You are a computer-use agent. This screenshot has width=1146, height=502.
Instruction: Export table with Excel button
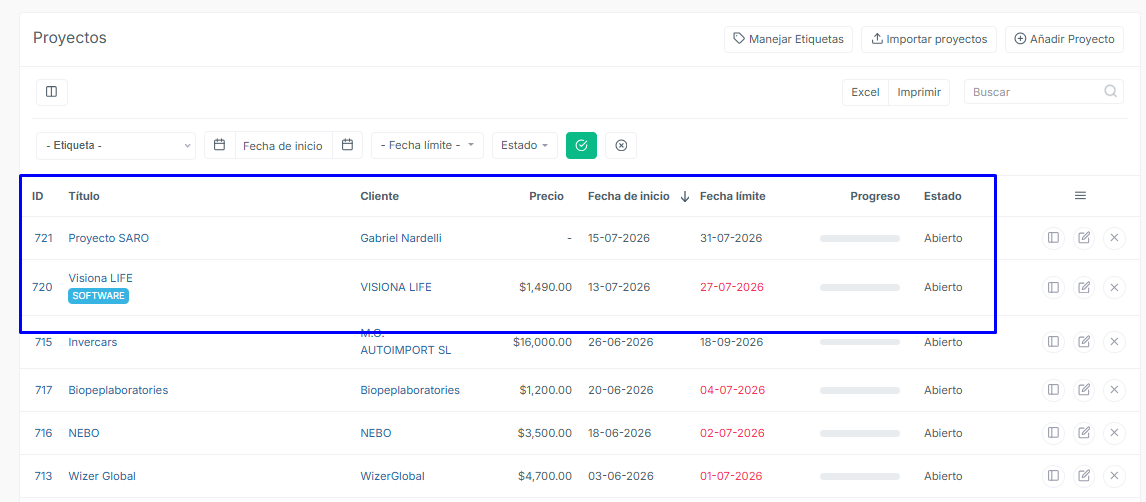(x=865, y=92)
